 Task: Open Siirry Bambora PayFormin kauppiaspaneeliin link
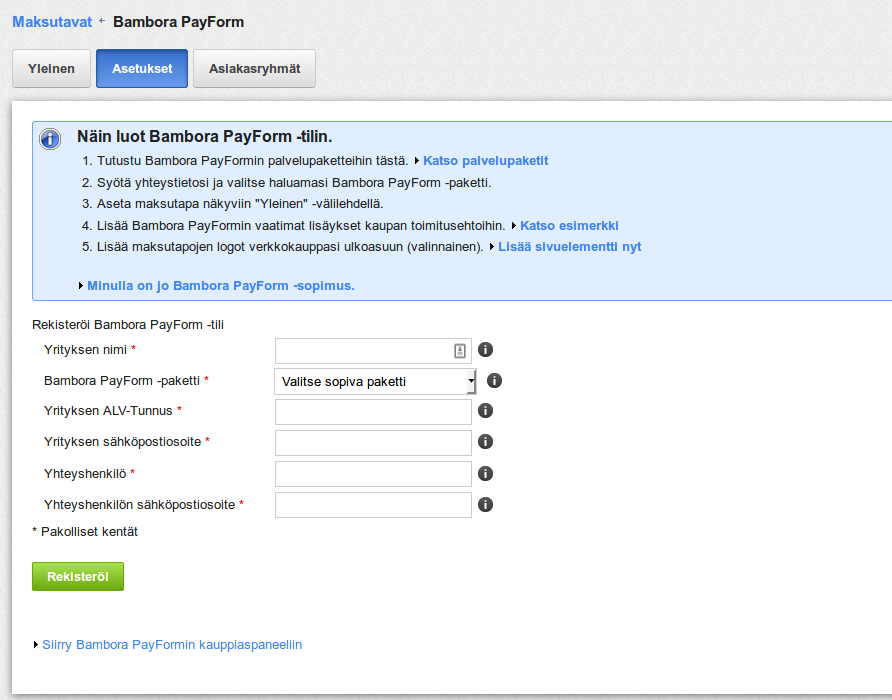click(x=172, y=645)
